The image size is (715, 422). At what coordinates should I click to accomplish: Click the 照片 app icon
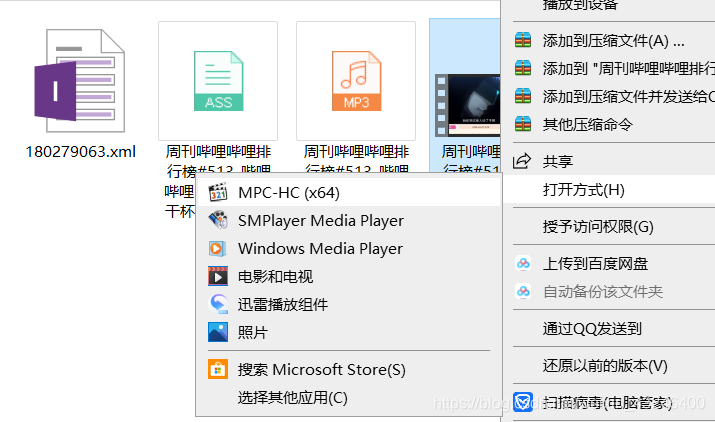point(218,332)
